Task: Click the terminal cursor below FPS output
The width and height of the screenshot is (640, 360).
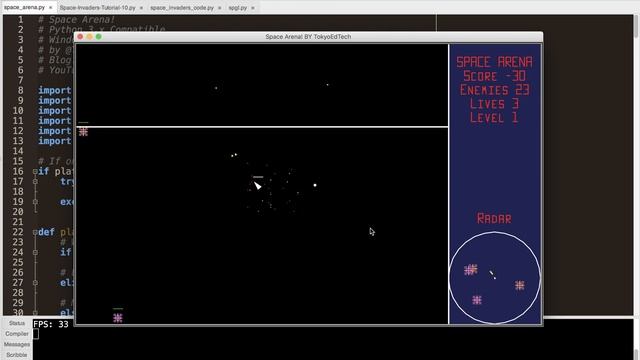Action: coord(36,334)
